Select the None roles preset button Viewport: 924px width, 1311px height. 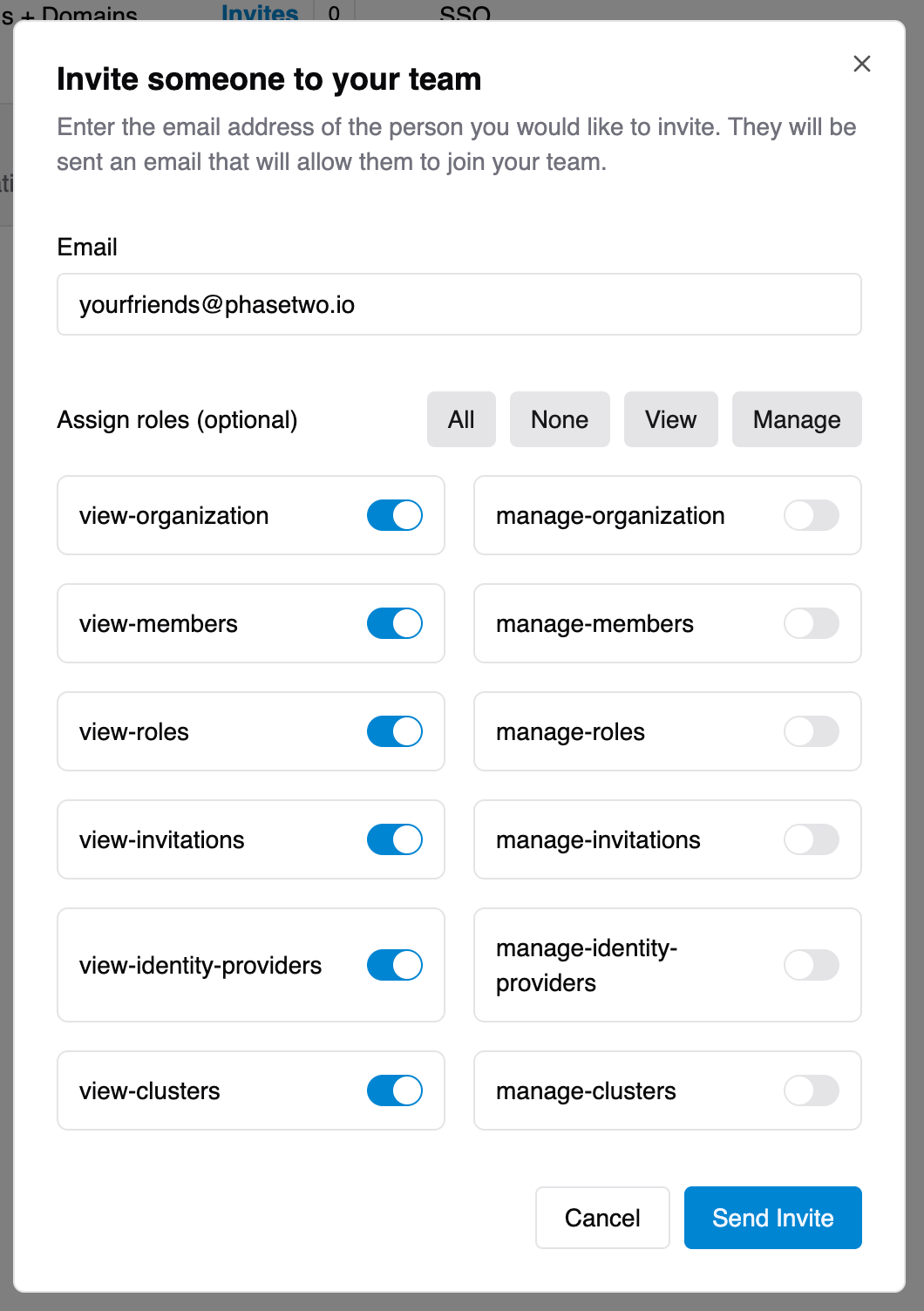[x=560, y=419]
